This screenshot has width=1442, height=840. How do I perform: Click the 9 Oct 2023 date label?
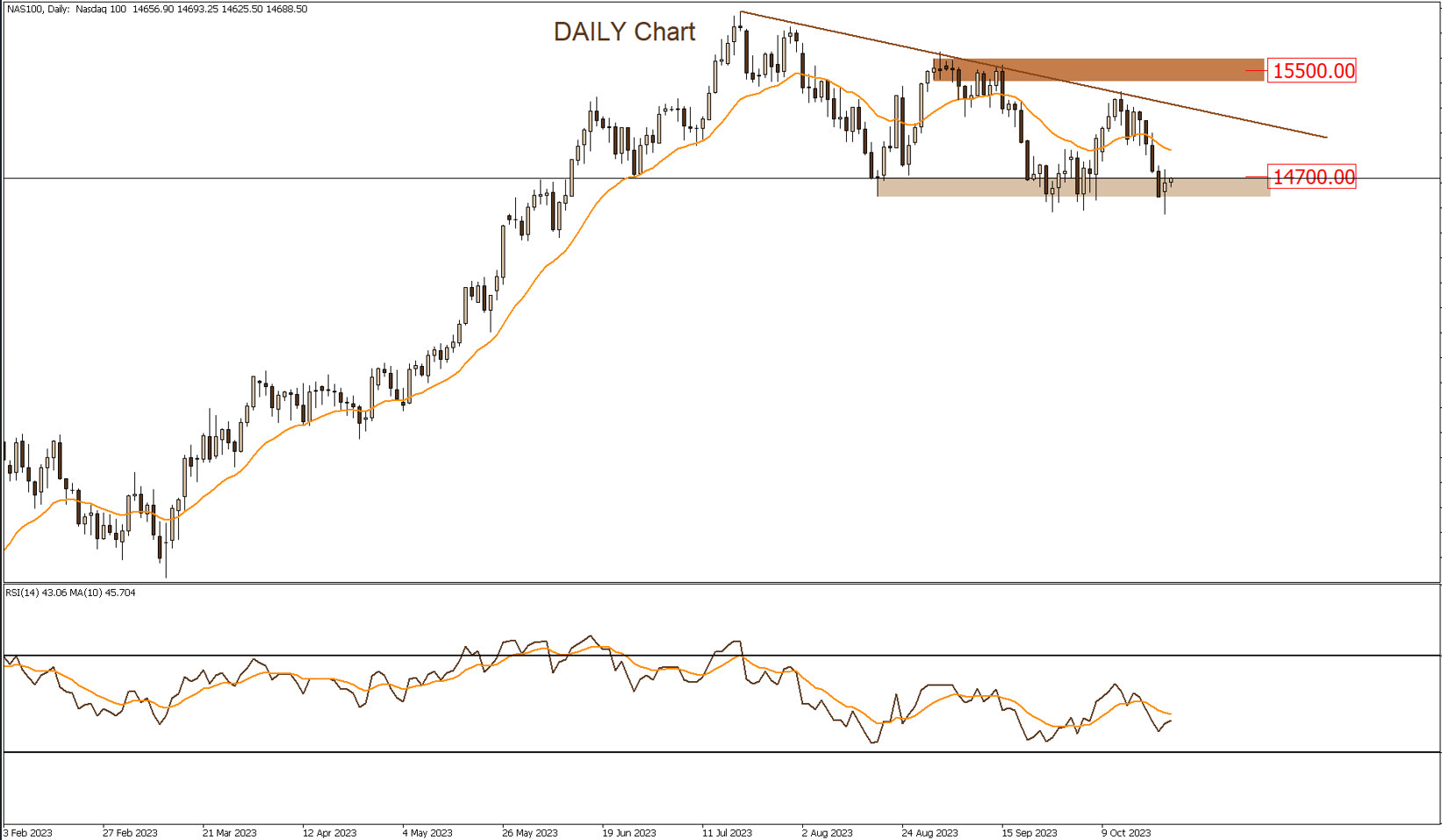pyautogui.click(x=1126, y=832)
